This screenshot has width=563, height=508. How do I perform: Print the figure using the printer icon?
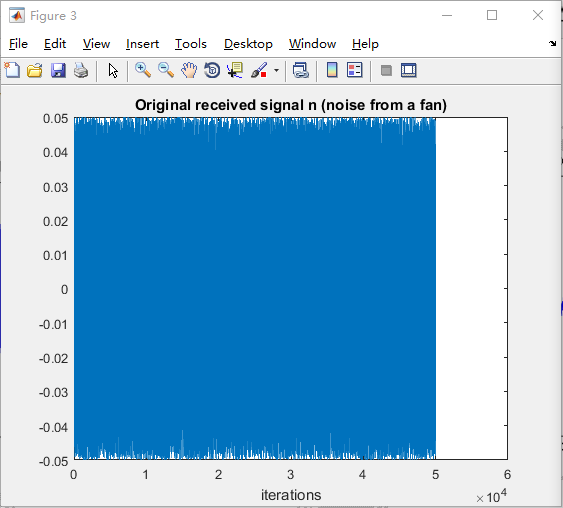tap(81, 70)
